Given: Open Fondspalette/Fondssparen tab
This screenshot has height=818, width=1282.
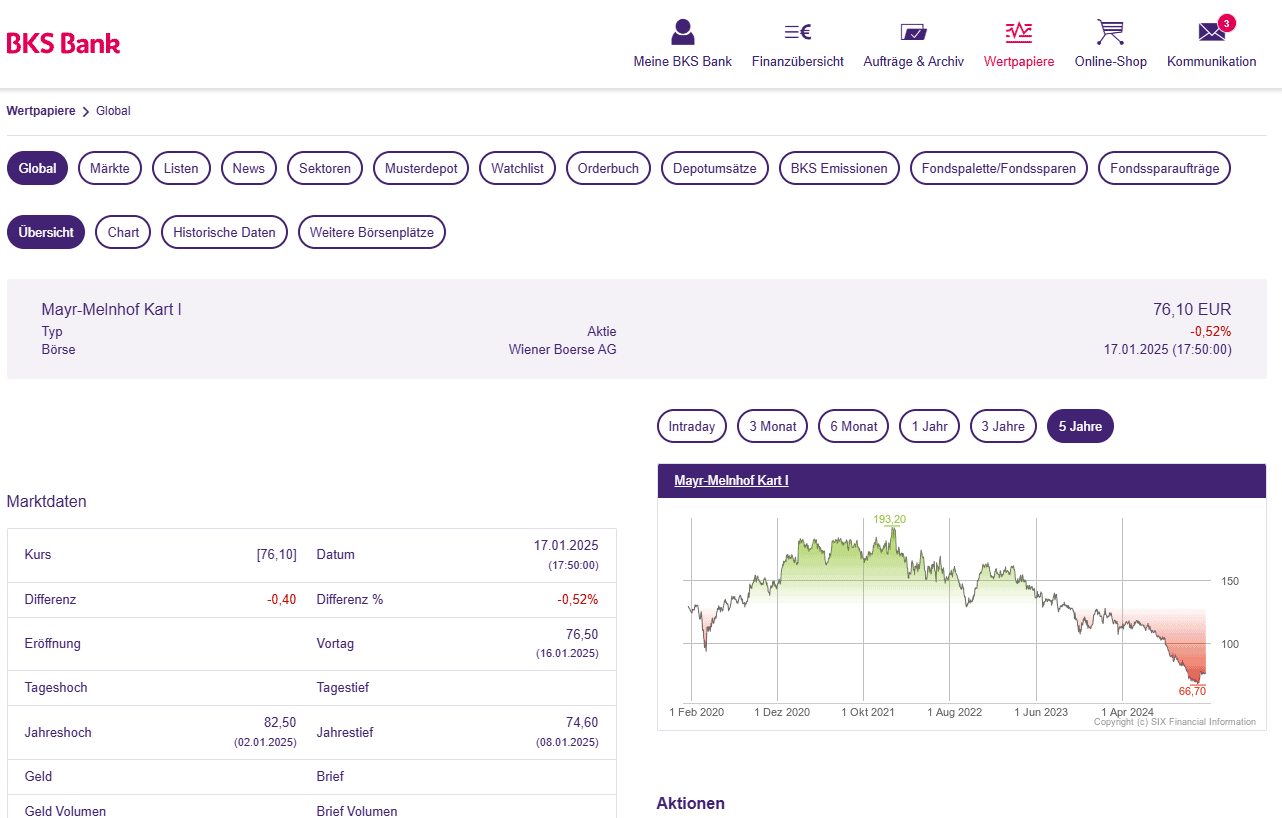Looking at the screenshot, I should (999, 168).
